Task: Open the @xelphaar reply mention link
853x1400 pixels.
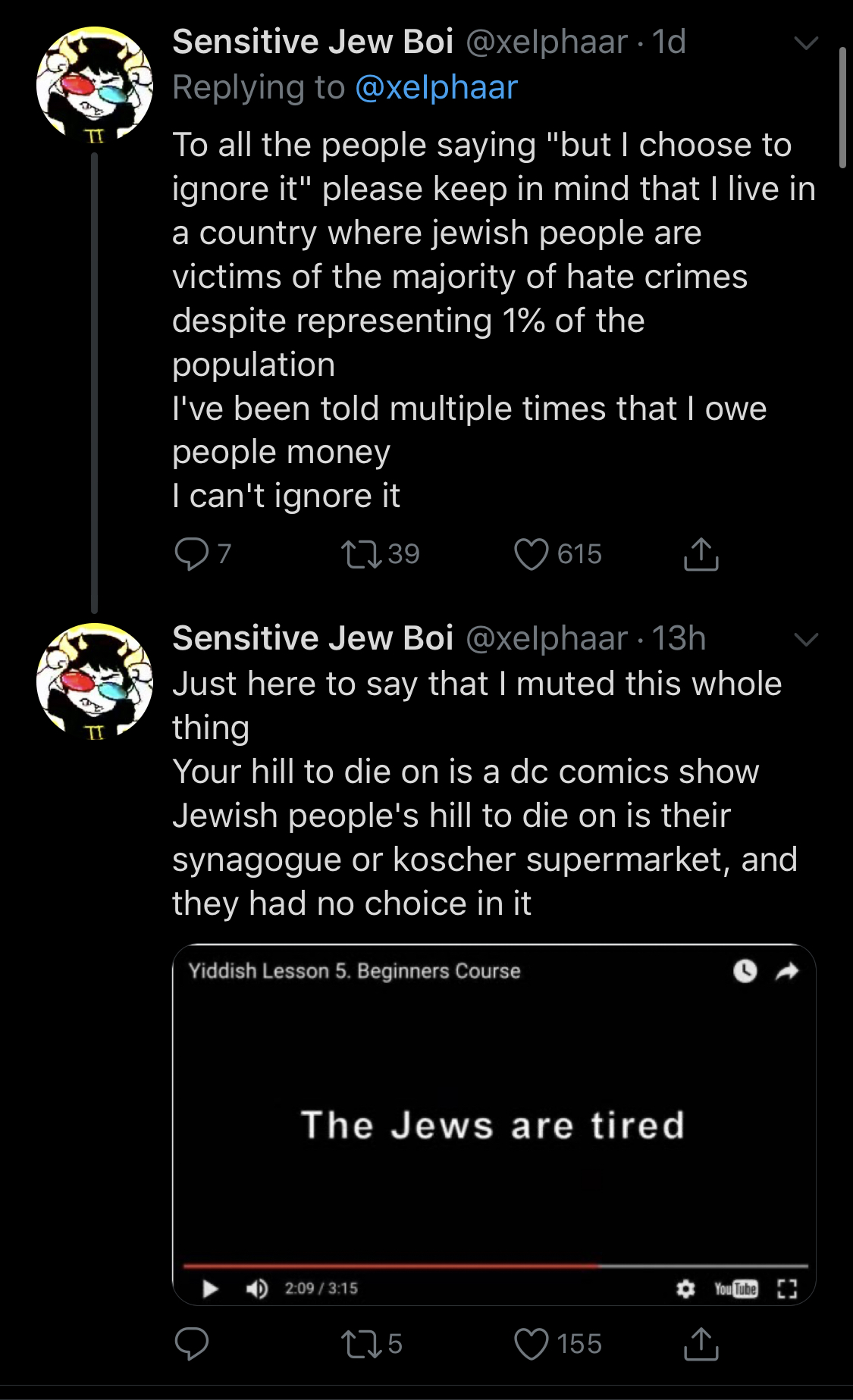Action: [436, 88]
